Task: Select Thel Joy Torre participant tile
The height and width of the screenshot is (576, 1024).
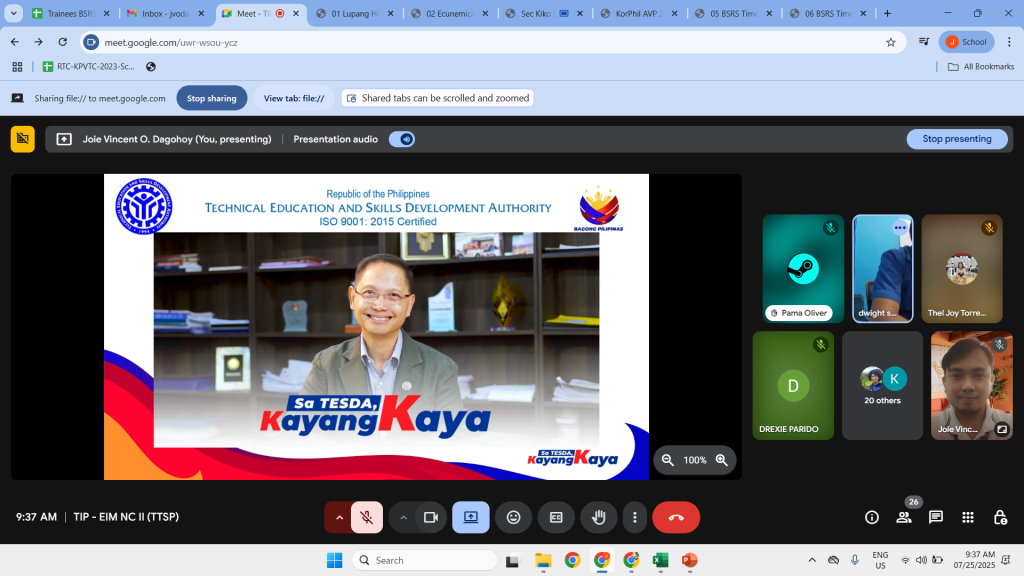Action: [961, 268]
